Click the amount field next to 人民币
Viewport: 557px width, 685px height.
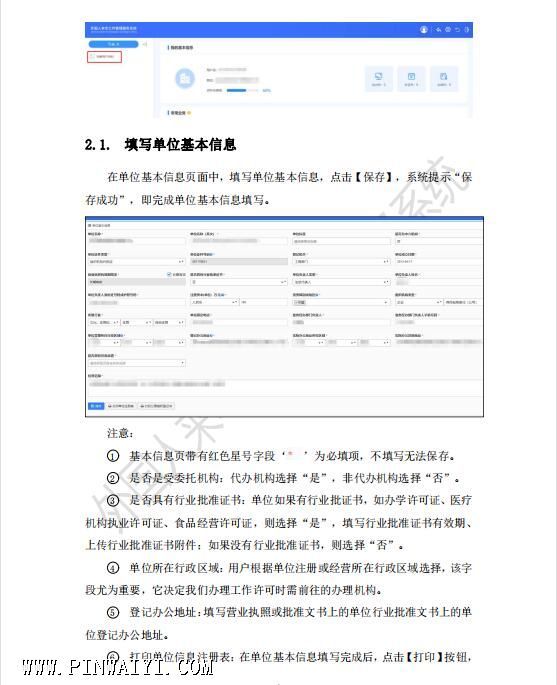(x=263, y=302)
